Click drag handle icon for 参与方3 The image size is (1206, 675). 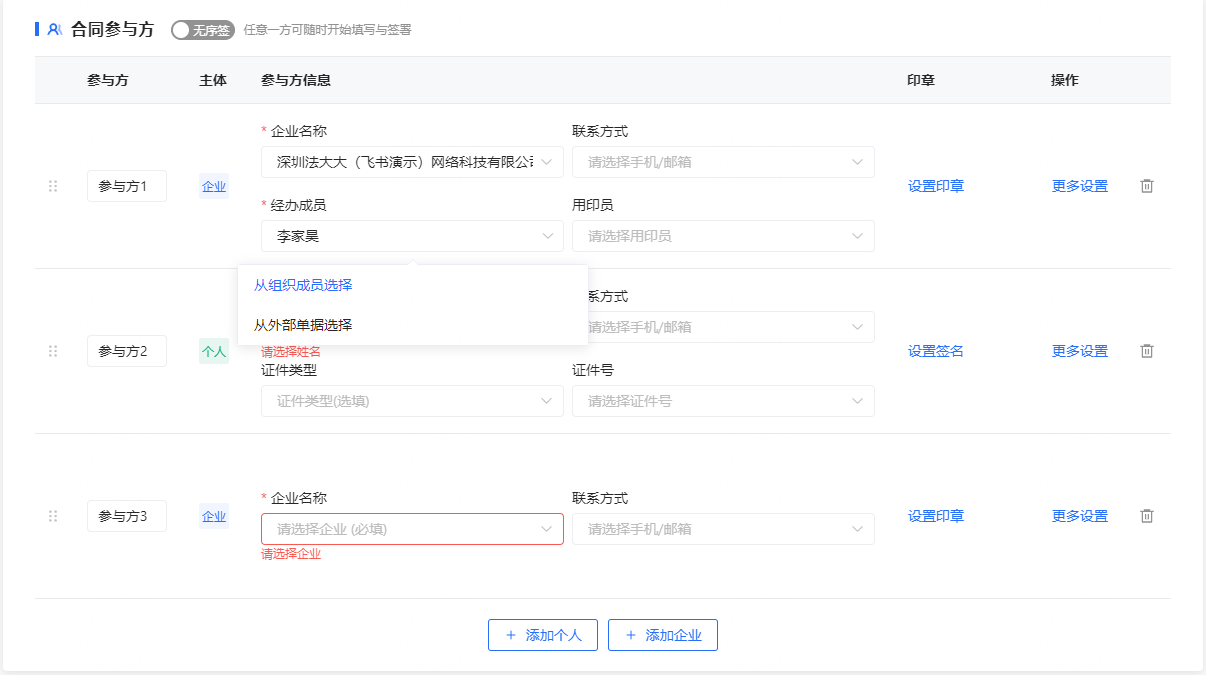pos(53,516)
